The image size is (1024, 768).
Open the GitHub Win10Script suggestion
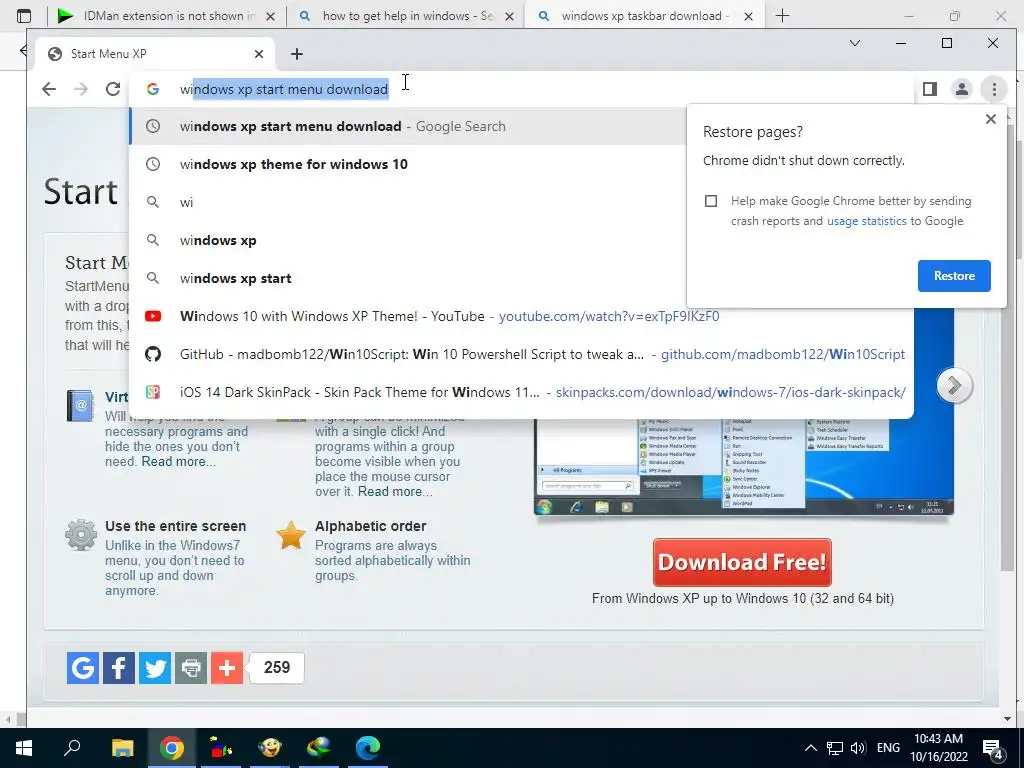point(521,354)
